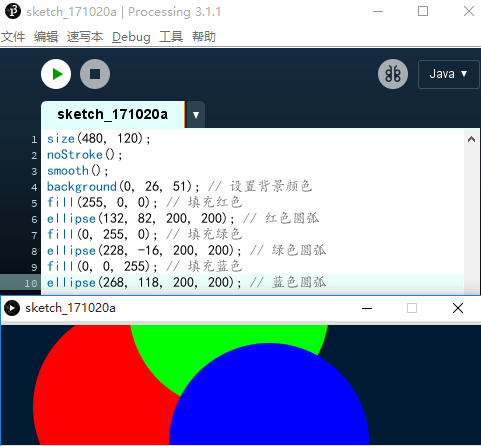The image size is (481, 446).
Task: Run the sketch with the play button
Action: point(56,74)
